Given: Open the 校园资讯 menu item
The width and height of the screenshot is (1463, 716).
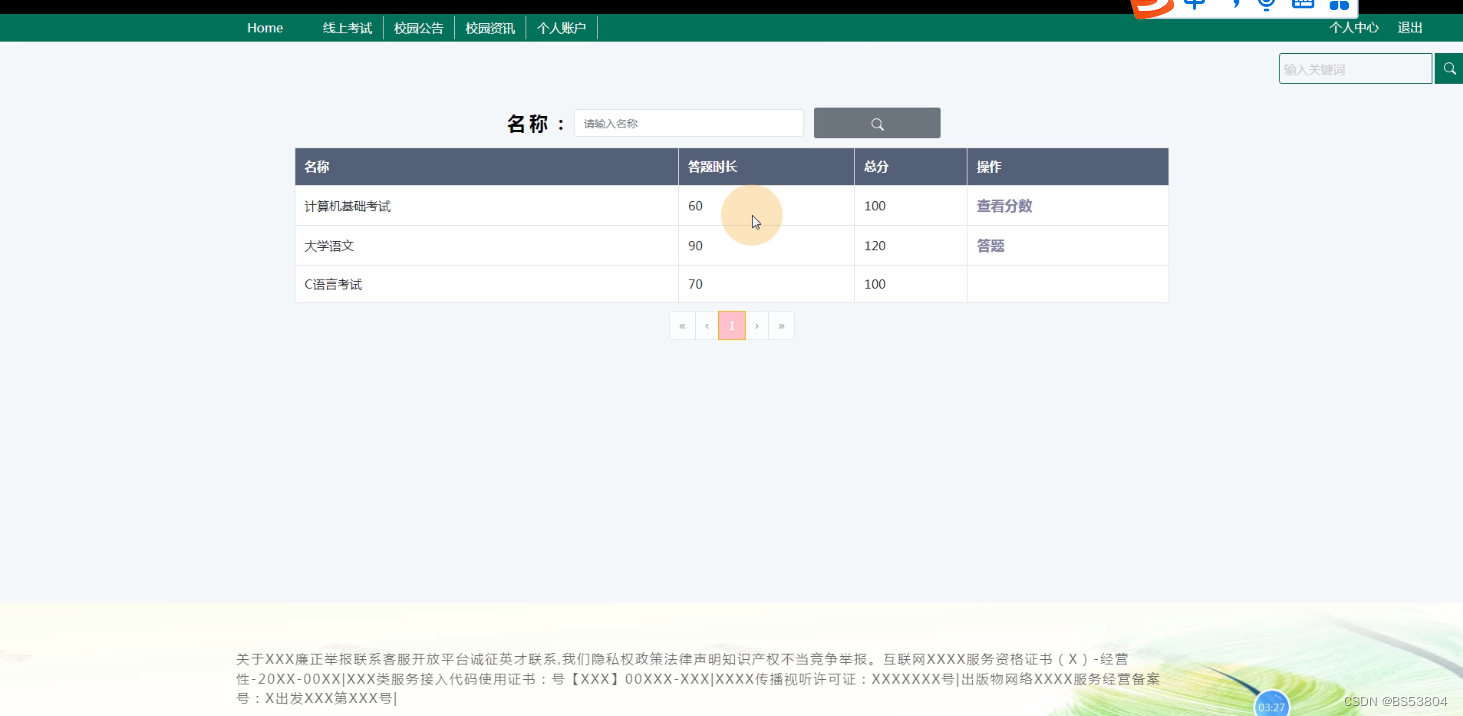Looking at the screenshot, I should (490, 28).
